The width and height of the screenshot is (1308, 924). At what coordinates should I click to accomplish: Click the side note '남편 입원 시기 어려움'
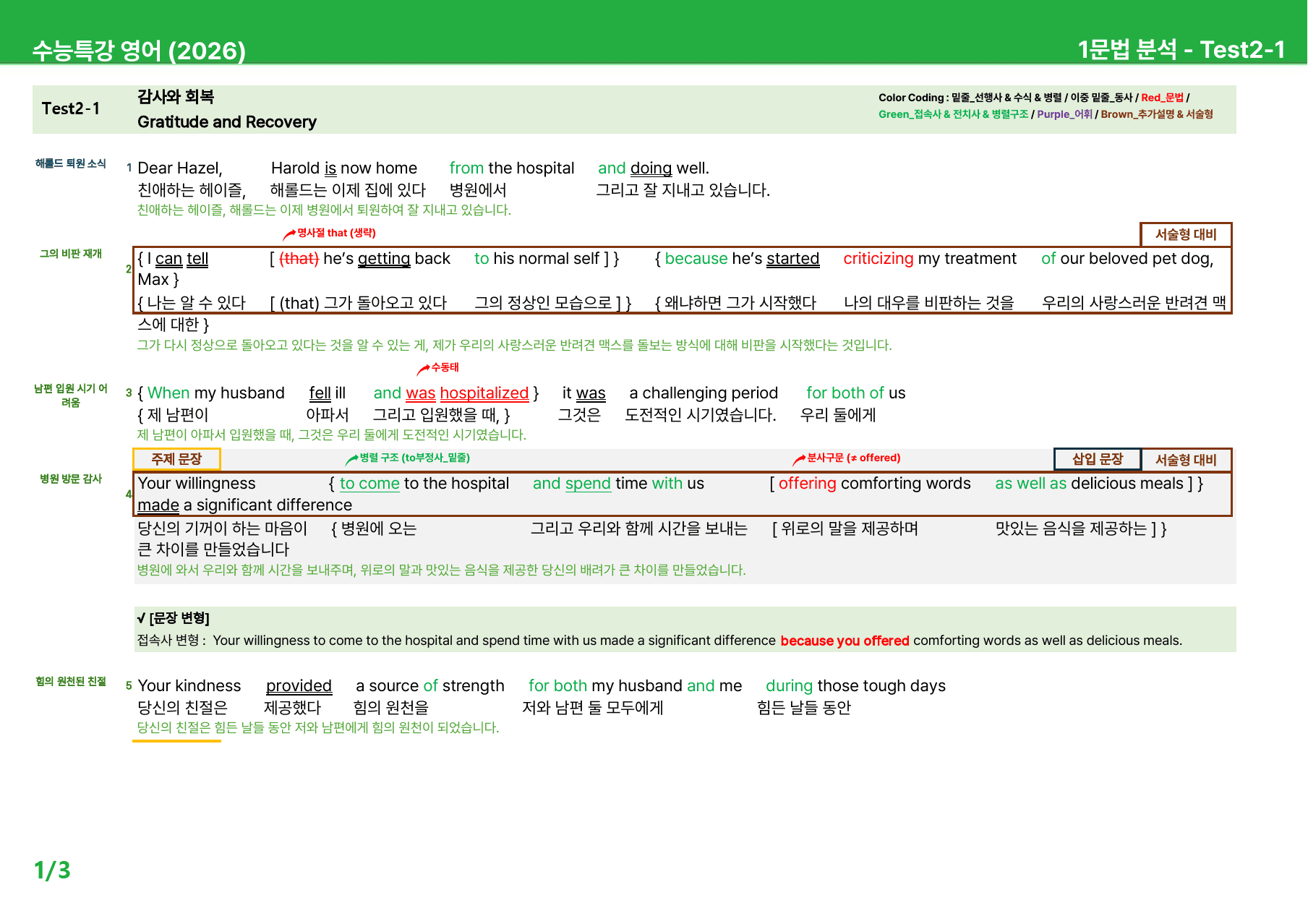(x=71, y=395)
